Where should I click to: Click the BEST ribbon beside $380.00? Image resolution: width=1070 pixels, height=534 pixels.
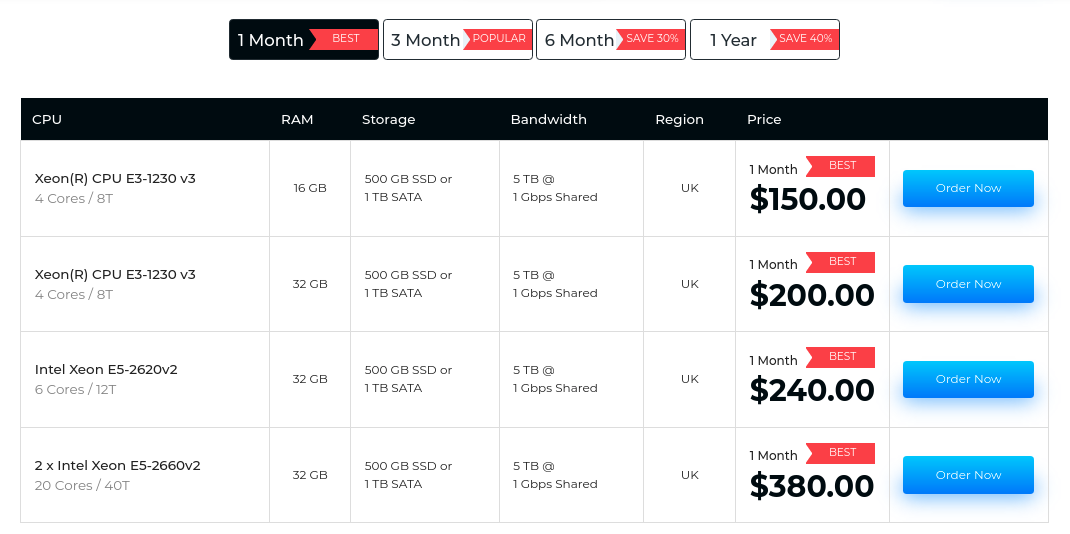click(842, 453)
